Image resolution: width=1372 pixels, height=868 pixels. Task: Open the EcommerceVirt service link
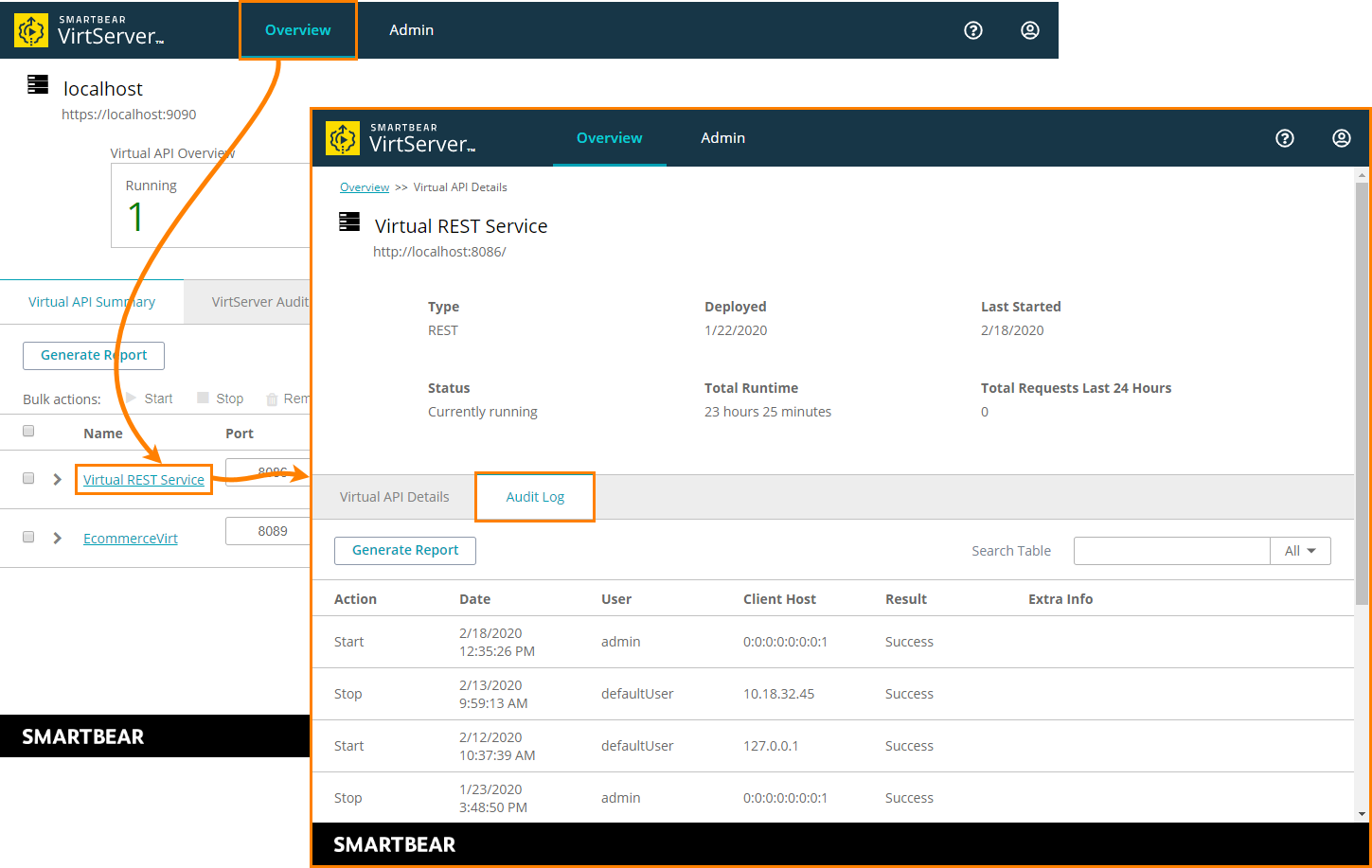[130, 538]
